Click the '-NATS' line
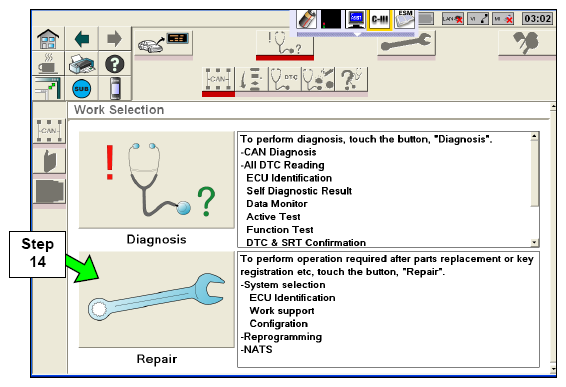This screenshot has width=566, height=387. (x=256, y=349)
